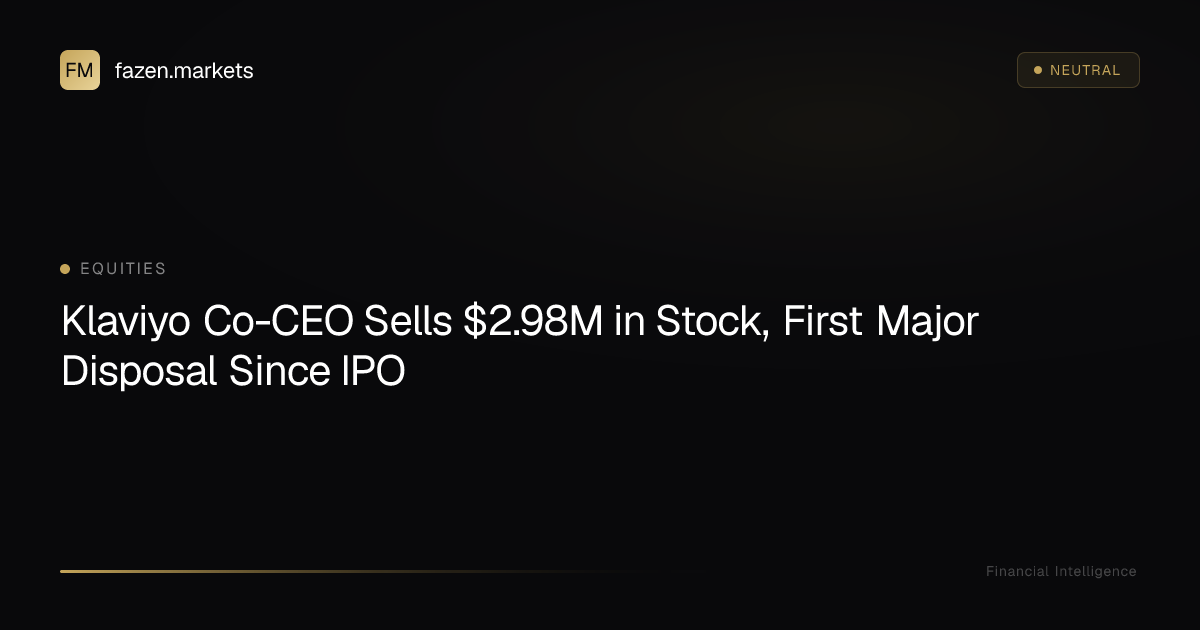Click the word Intelligence in footer

click(1096, 571)
